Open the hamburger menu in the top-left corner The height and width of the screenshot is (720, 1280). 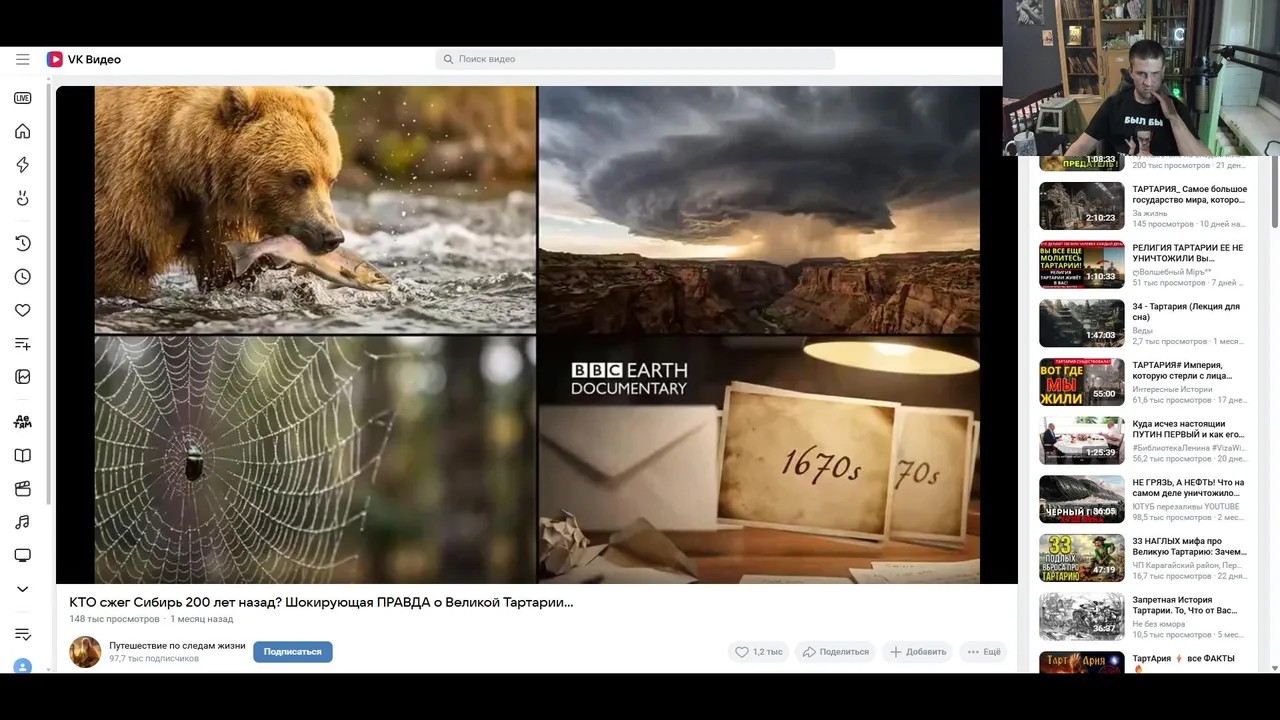pyautogui.click(x=22, y=60)
